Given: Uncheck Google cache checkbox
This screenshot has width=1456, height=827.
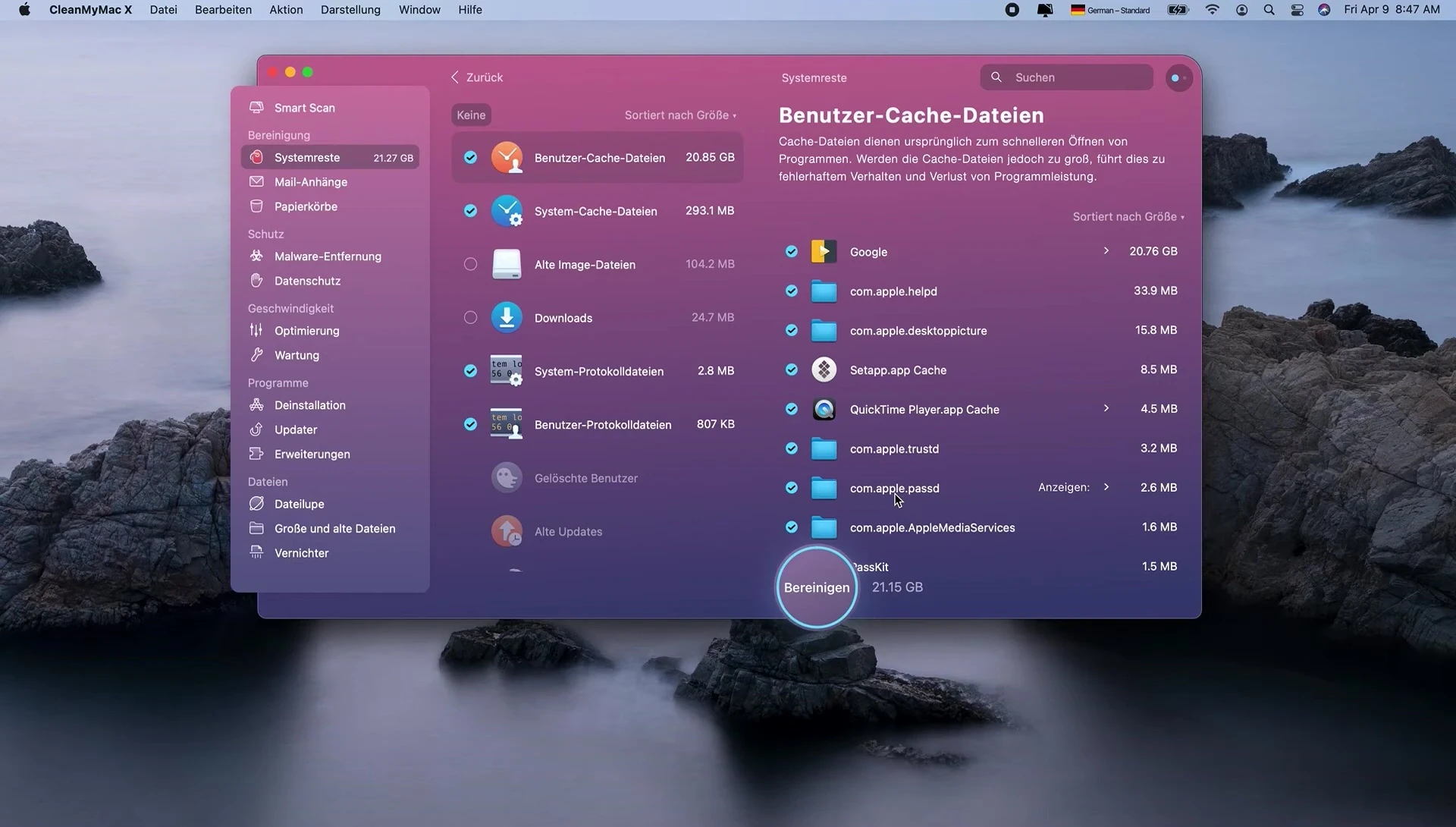Looking at the screenshot, I should [x=792, y=251].
